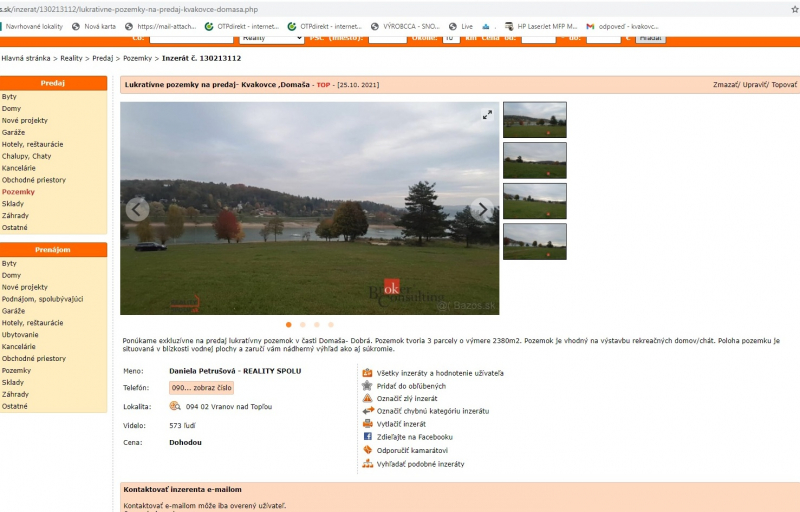The width and height of the screenshot is (800, 512).
Task: Show the next photo with right arrow
Action: point(482,209)
